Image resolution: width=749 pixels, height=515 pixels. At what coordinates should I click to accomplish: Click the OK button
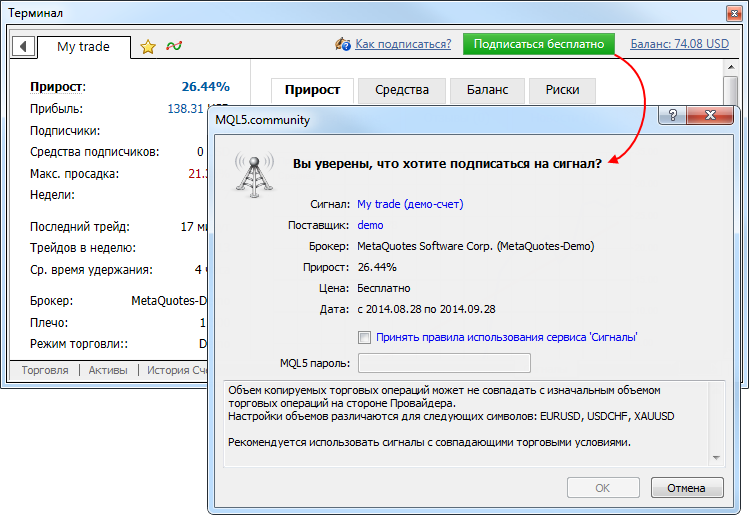(x=603, y=488)
